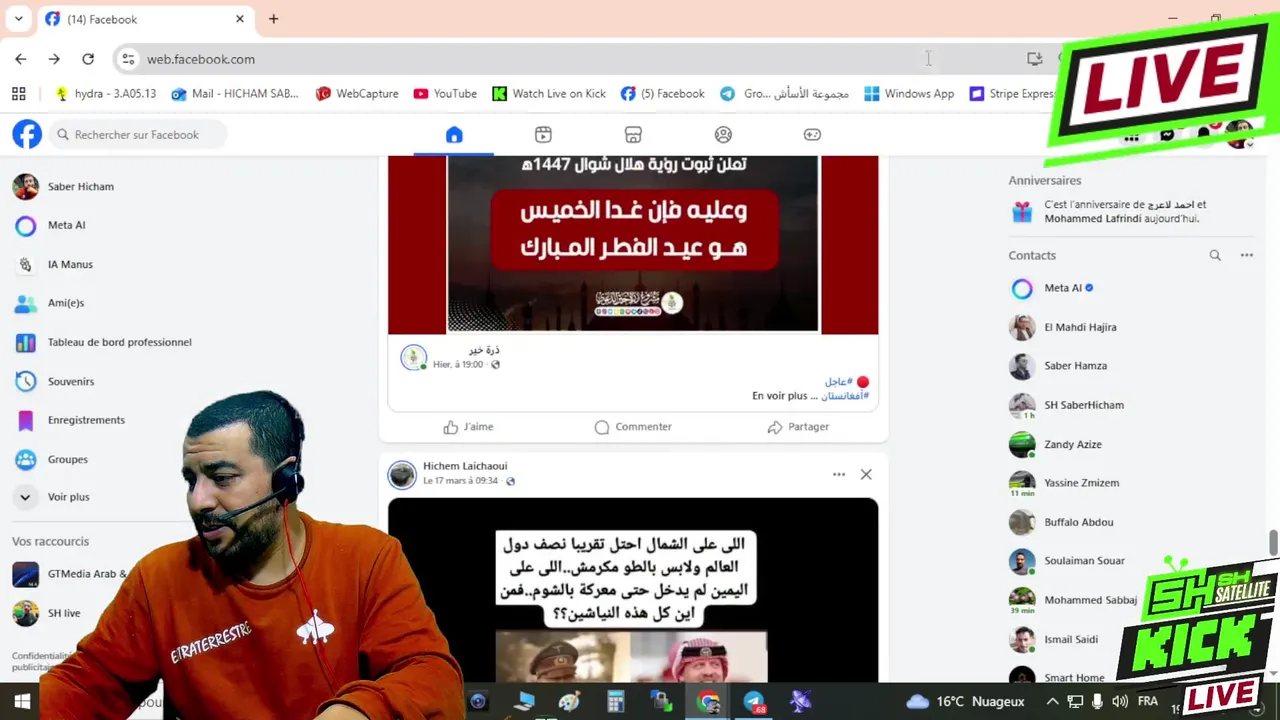The width and height of the screenshot is (1280, 720).
Task: Open YouTube bookmark
Action: coord(445,93)
